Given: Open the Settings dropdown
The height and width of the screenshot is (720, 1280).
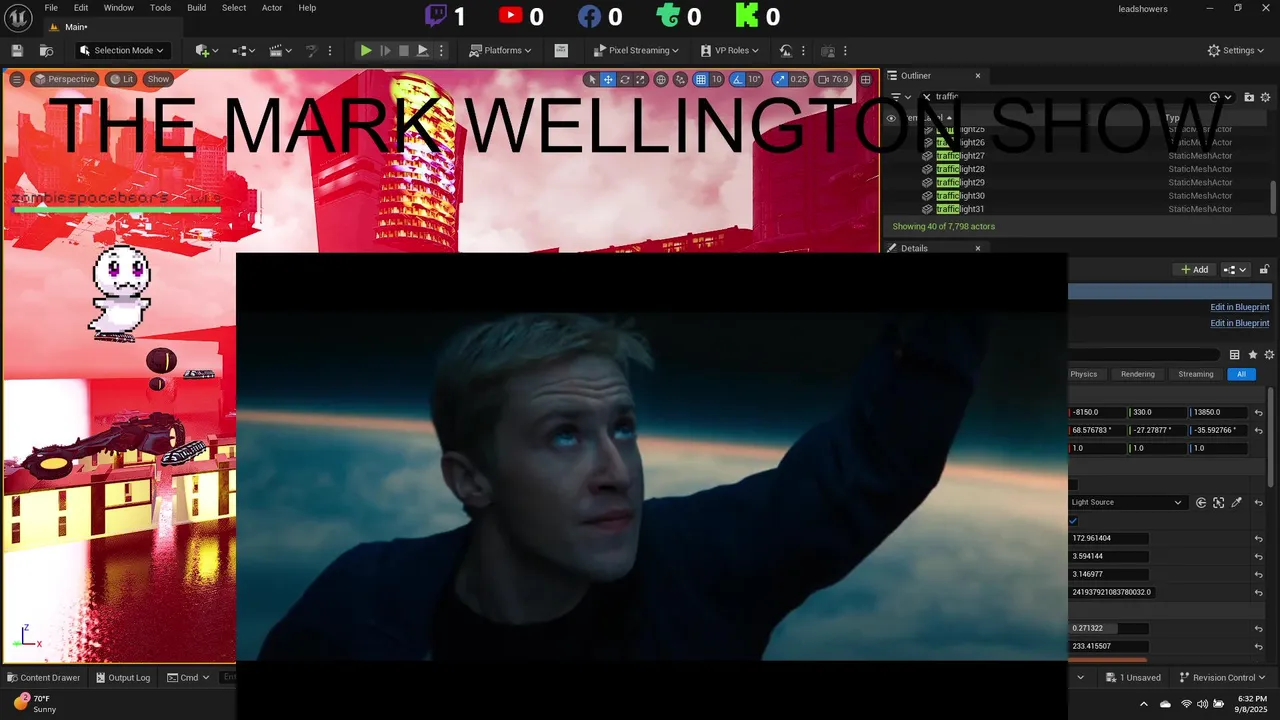Looking at the screenshot, I should click(1236, 50).
